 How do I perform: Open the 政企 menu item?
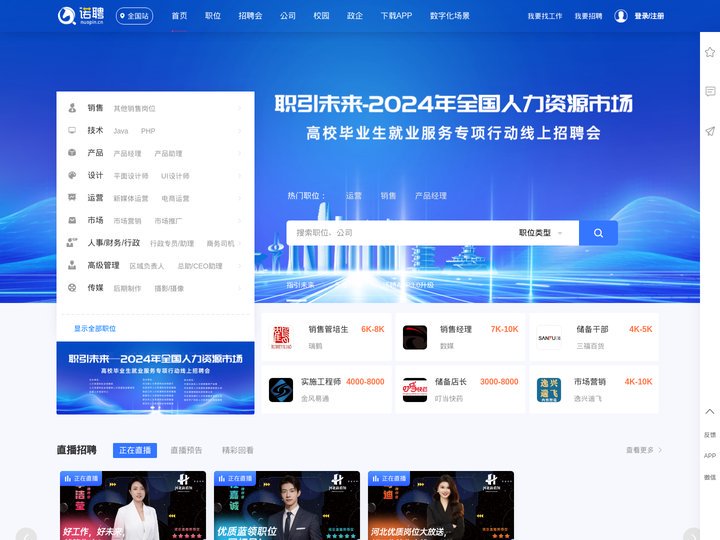click(x=354, y=16)
